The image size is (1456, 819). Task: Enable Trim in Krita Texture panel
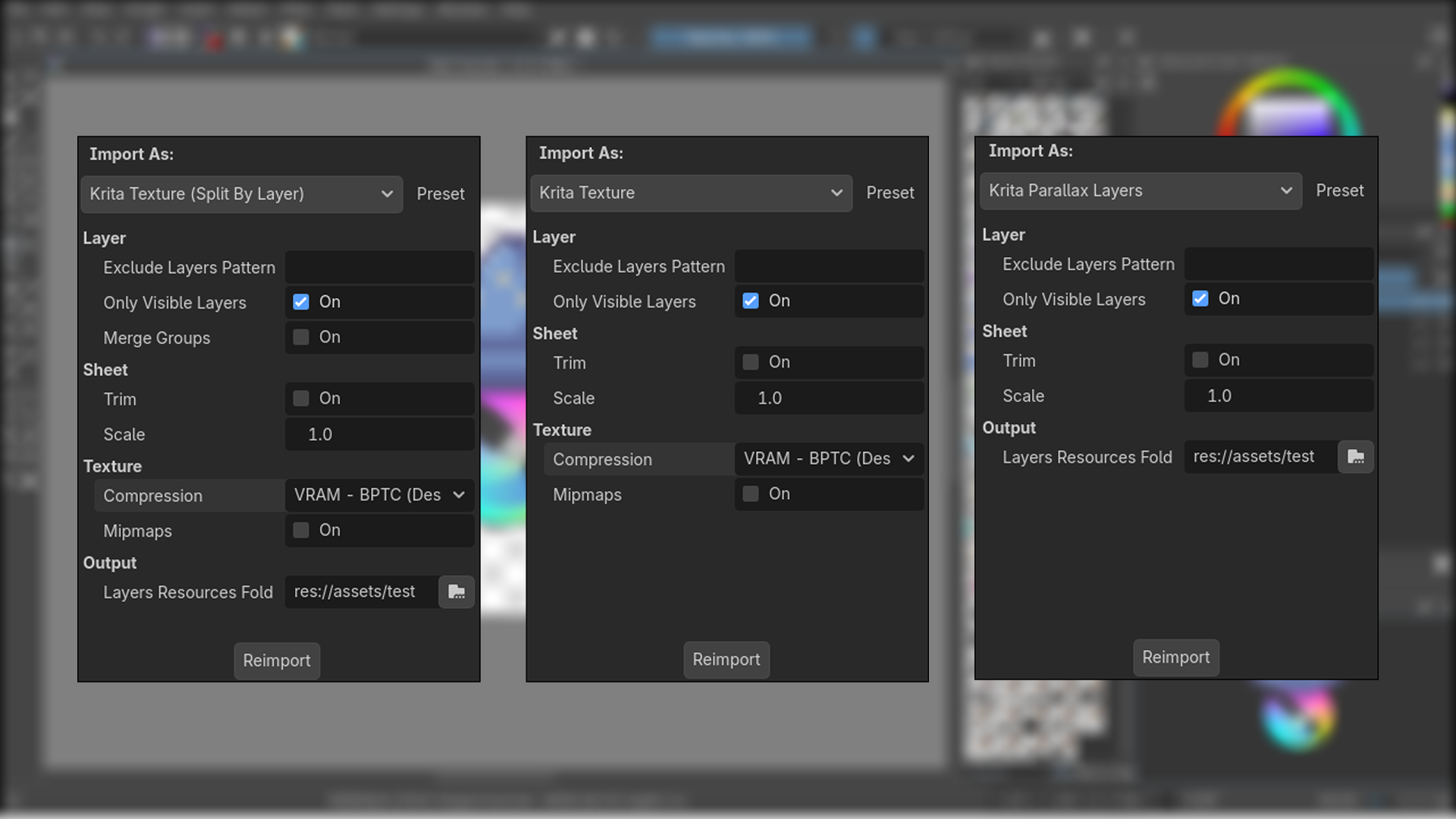[751, 362]
